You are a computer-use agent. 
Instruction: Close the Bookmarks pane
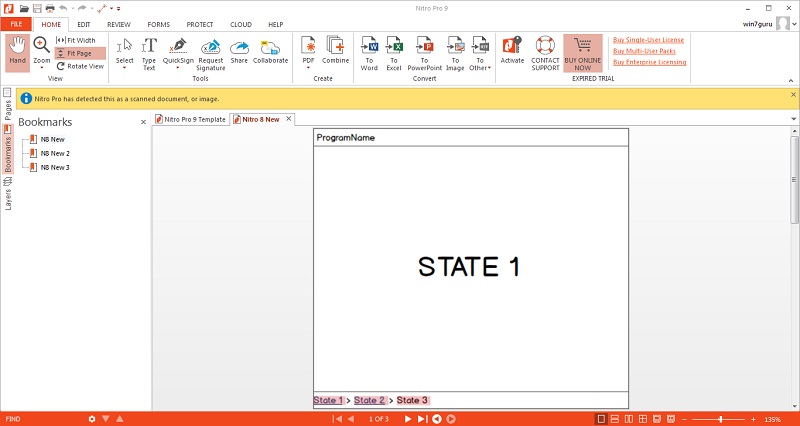pos(143,122)
